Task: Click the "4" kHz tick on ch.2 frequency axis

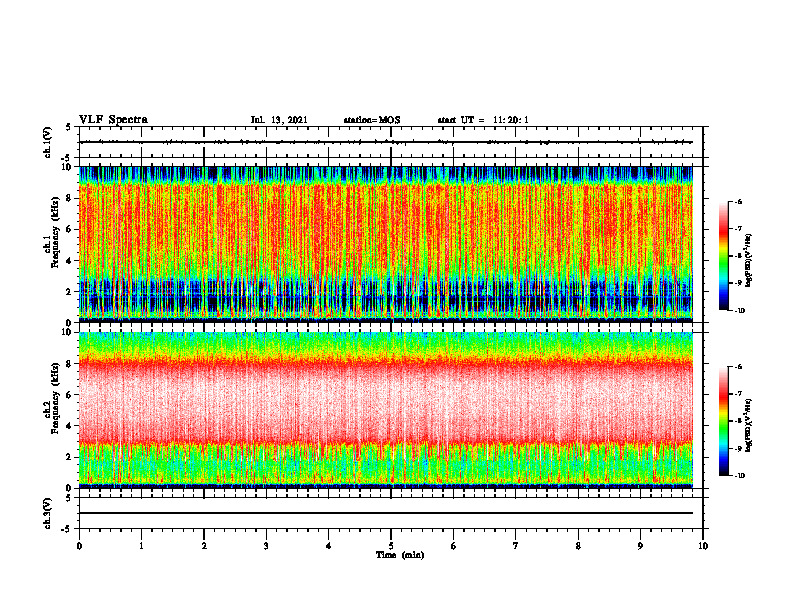Action: pos(70,426)
